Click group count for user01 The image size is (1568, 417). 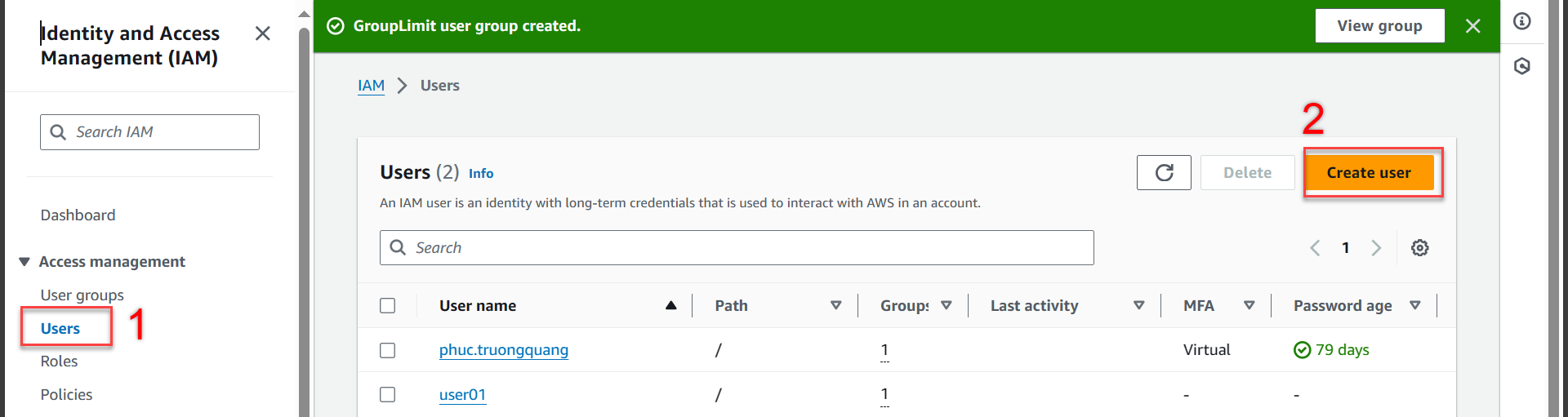click(x=884, y=396)
